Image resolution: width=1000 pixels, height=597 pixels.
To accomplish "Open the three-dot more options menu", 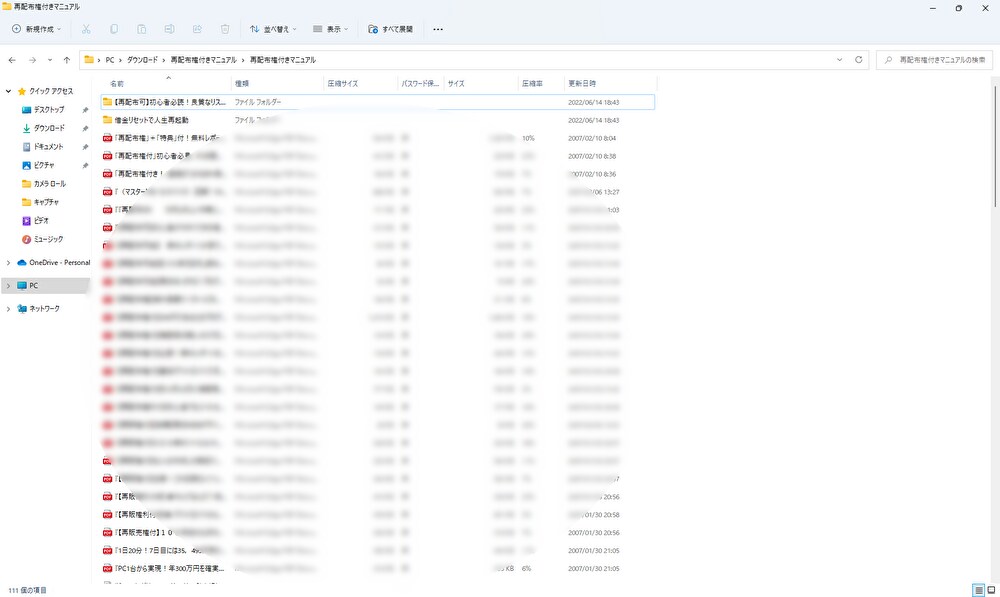I will point(438,29).
